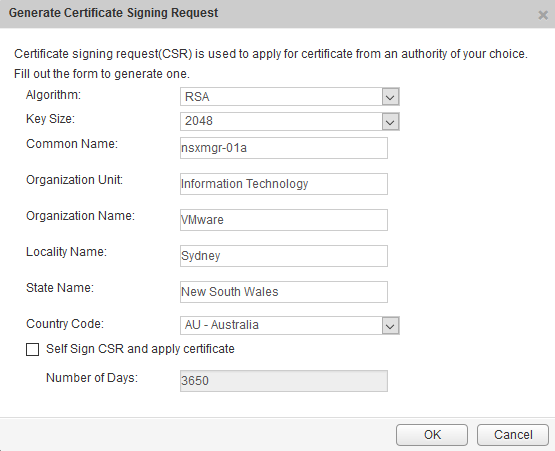This screenshot has width=555, height=451.
Task: Click the RSA algorithm combo box
Action: [290, 97]
